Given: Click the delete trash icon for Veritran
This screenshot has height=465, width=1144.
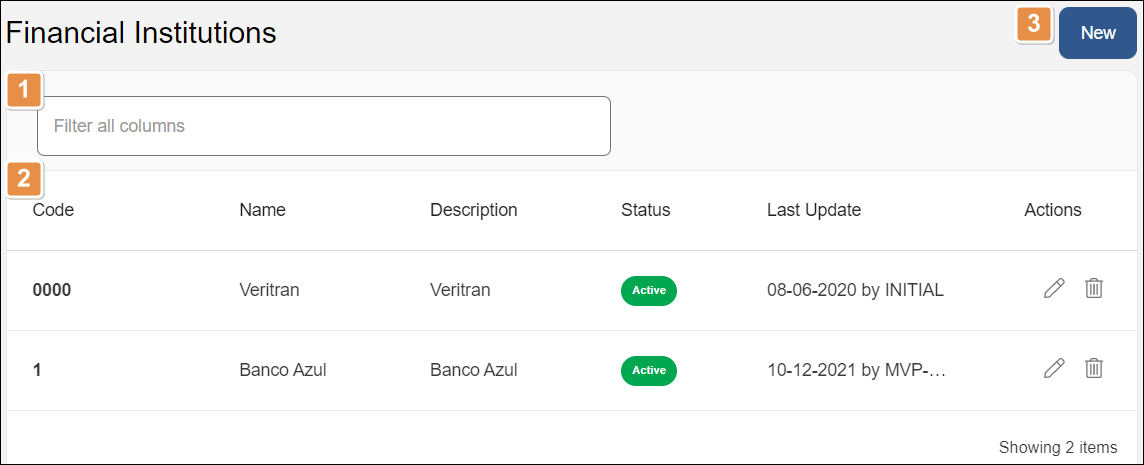Looking at the screenshot, I should 1094,289.
